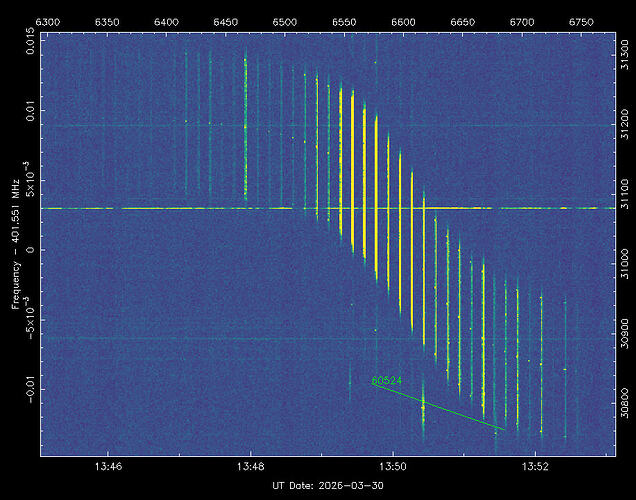Select the 0 frequency offset tick label

coord(30,250)
